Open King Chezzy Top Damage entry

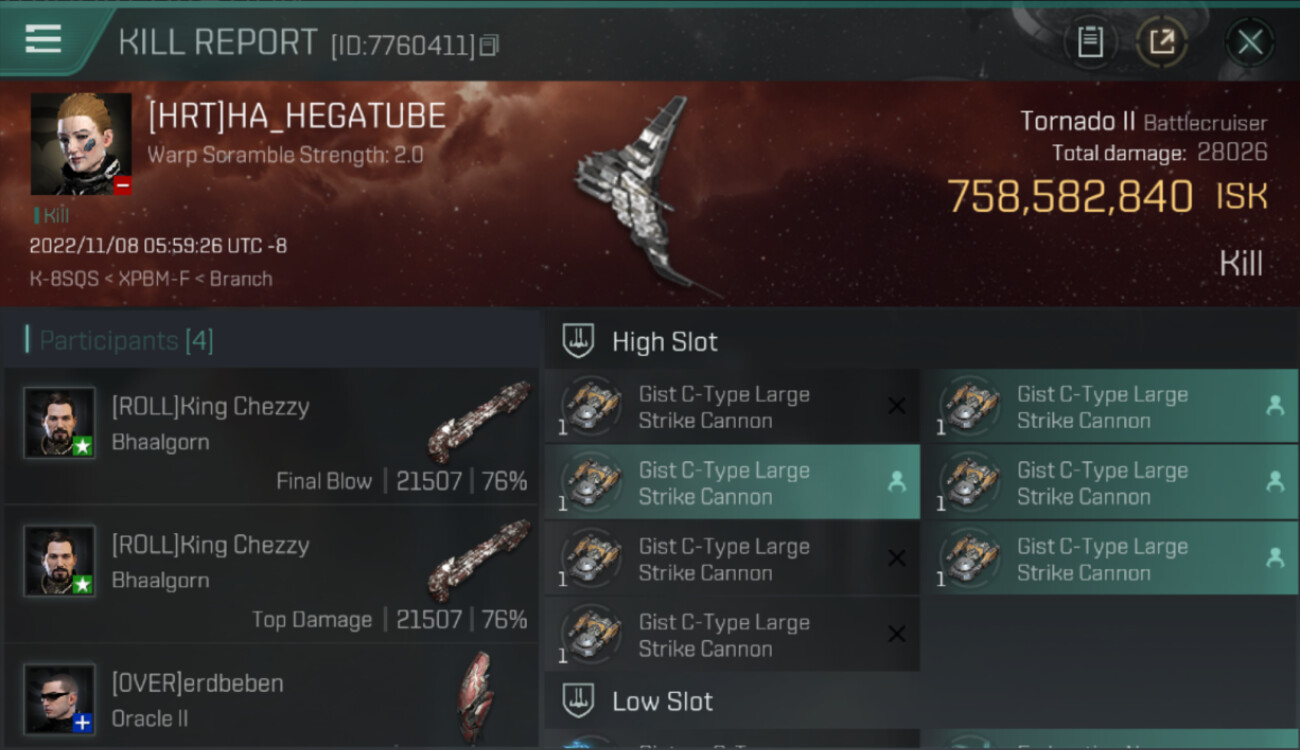(271, 574)
